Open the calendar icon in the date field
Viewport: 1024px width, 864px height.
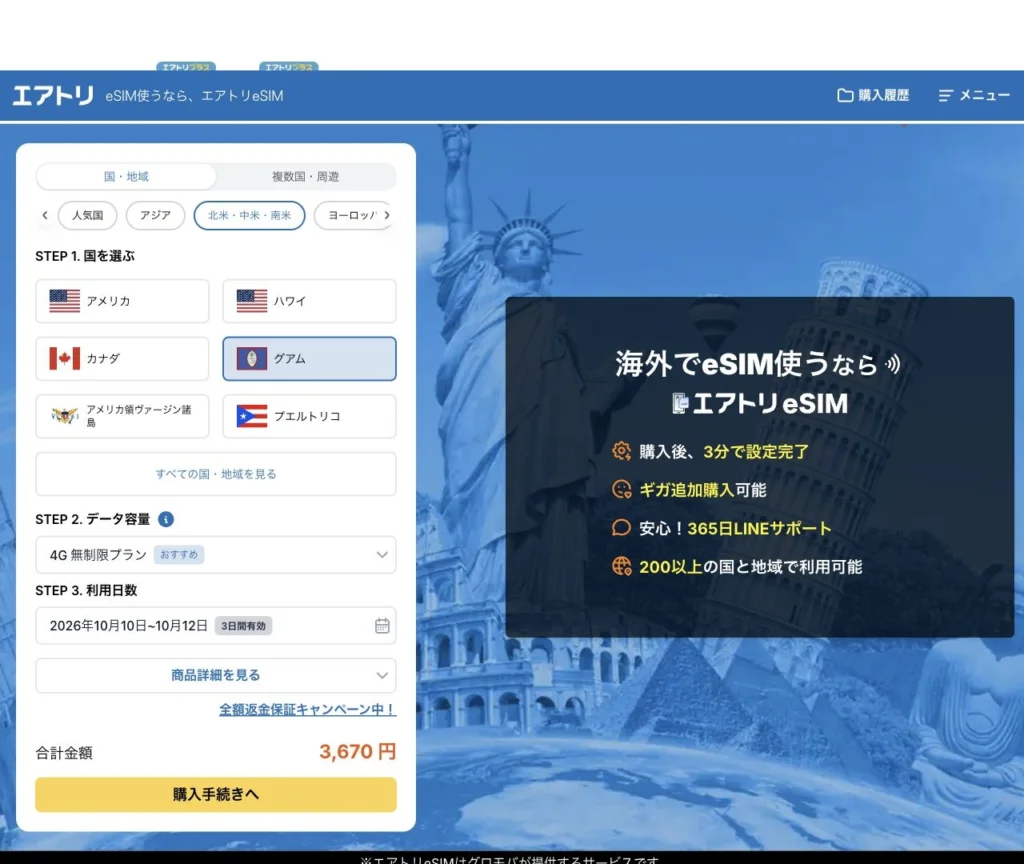tap(383, 626)
